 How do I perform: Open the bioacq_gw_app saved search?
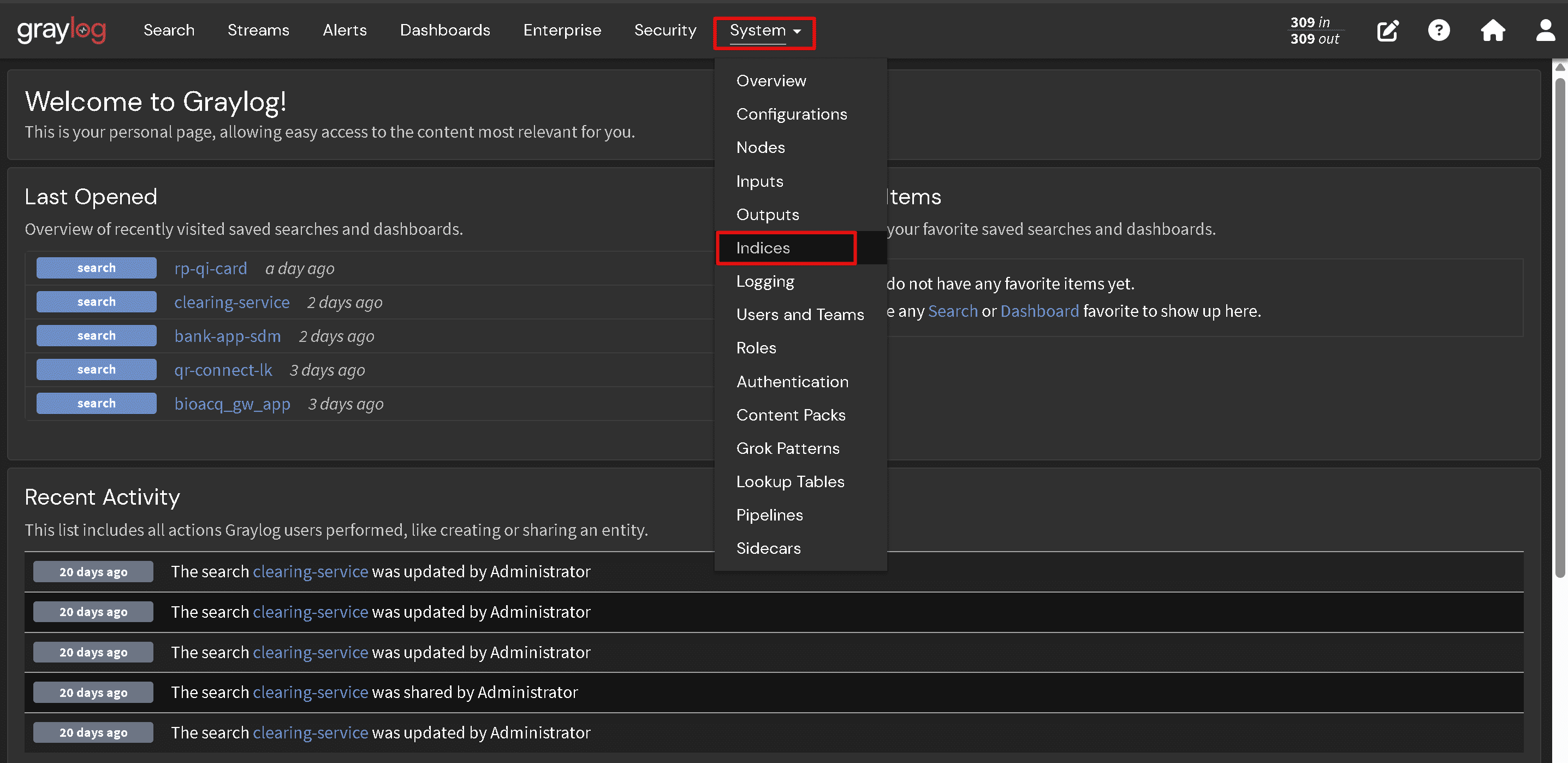pos(233,404)
